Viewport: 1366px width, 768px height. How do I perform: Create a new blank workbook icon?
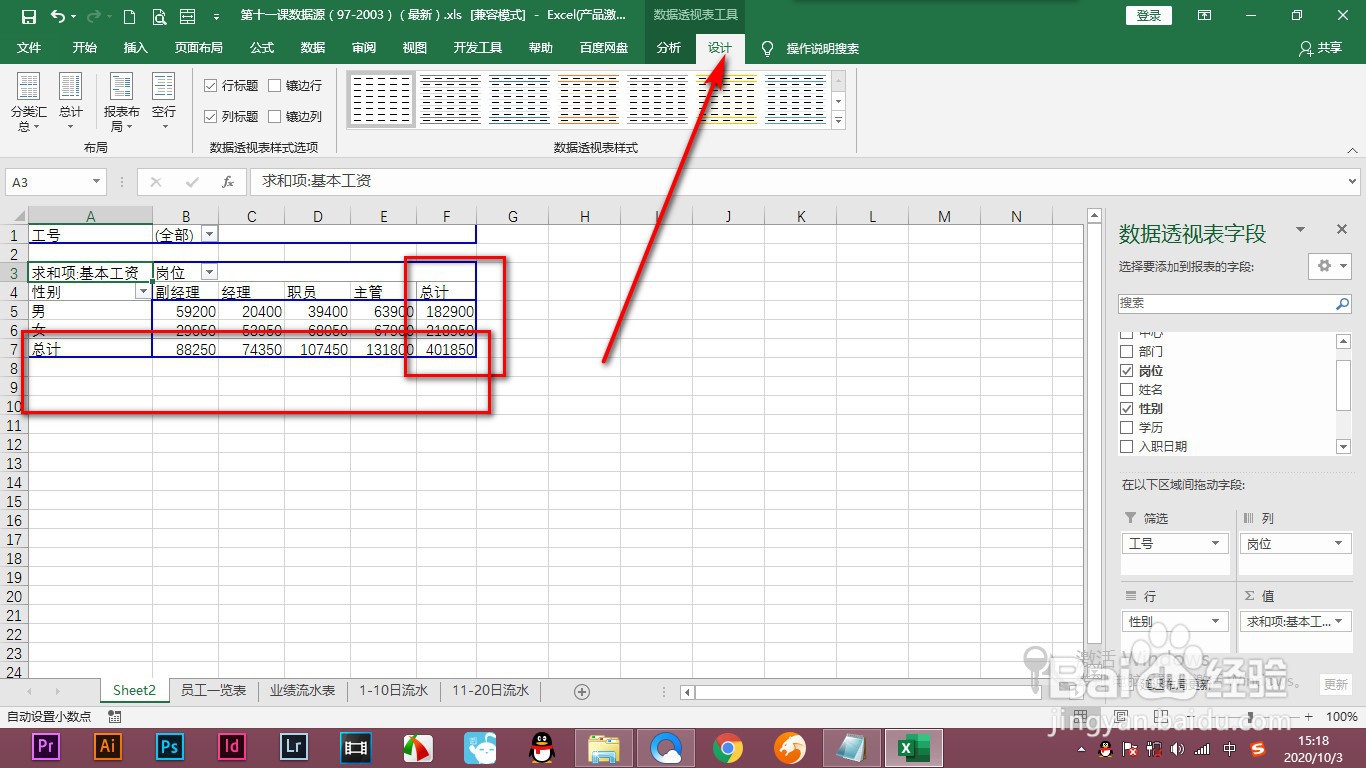[129, 16]
